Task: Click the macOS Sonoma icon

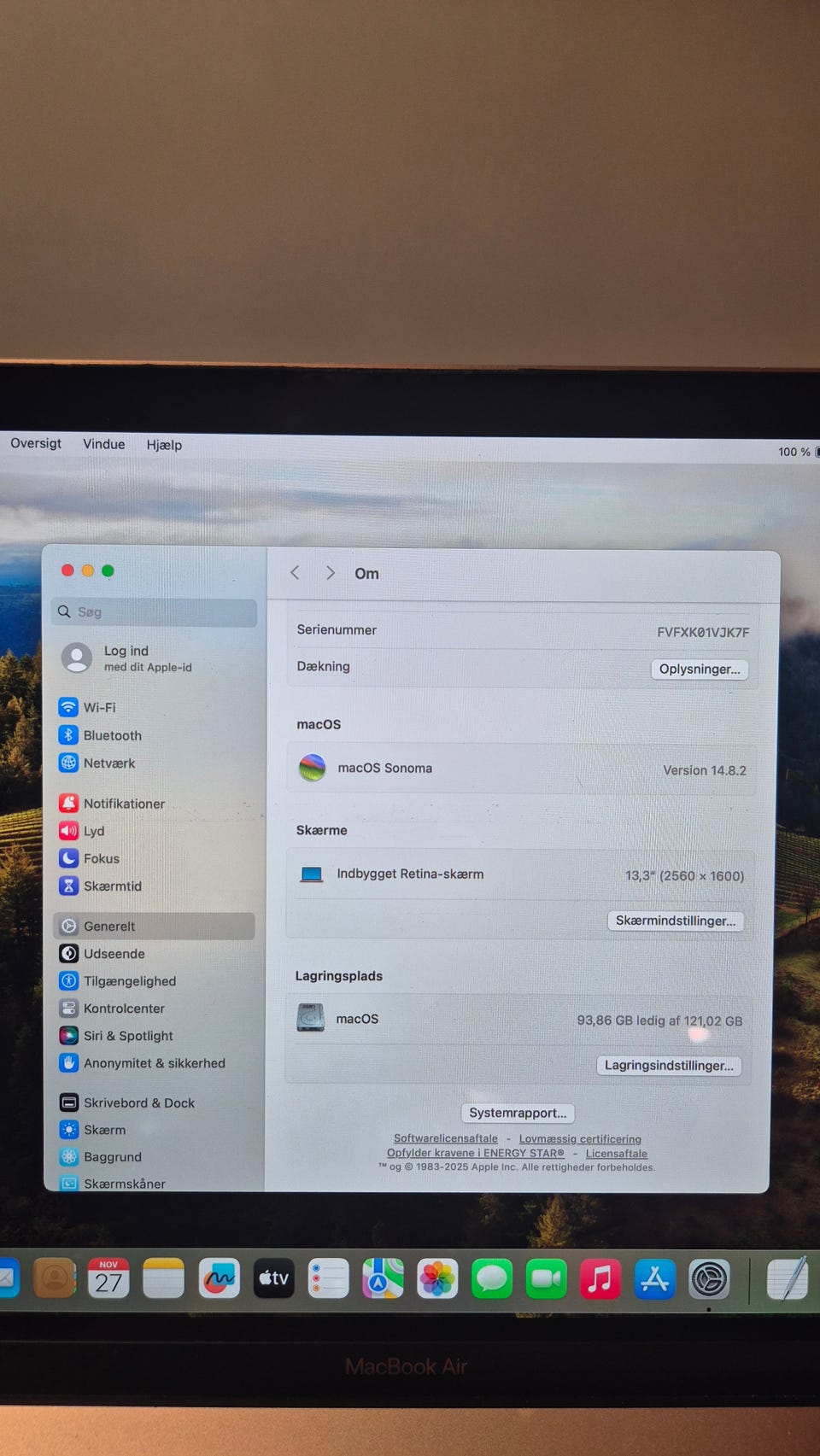Action: [312, 768]
